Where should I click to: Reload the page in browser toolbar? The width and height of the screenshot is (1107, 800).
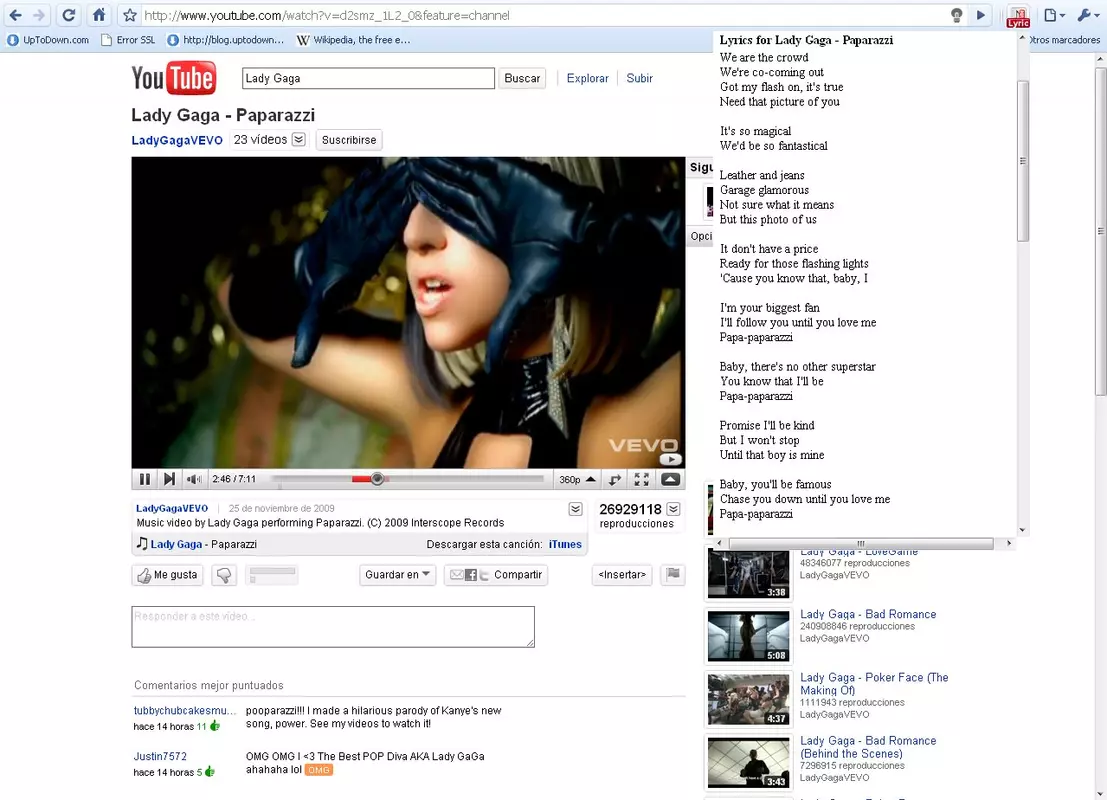point(68,15)
